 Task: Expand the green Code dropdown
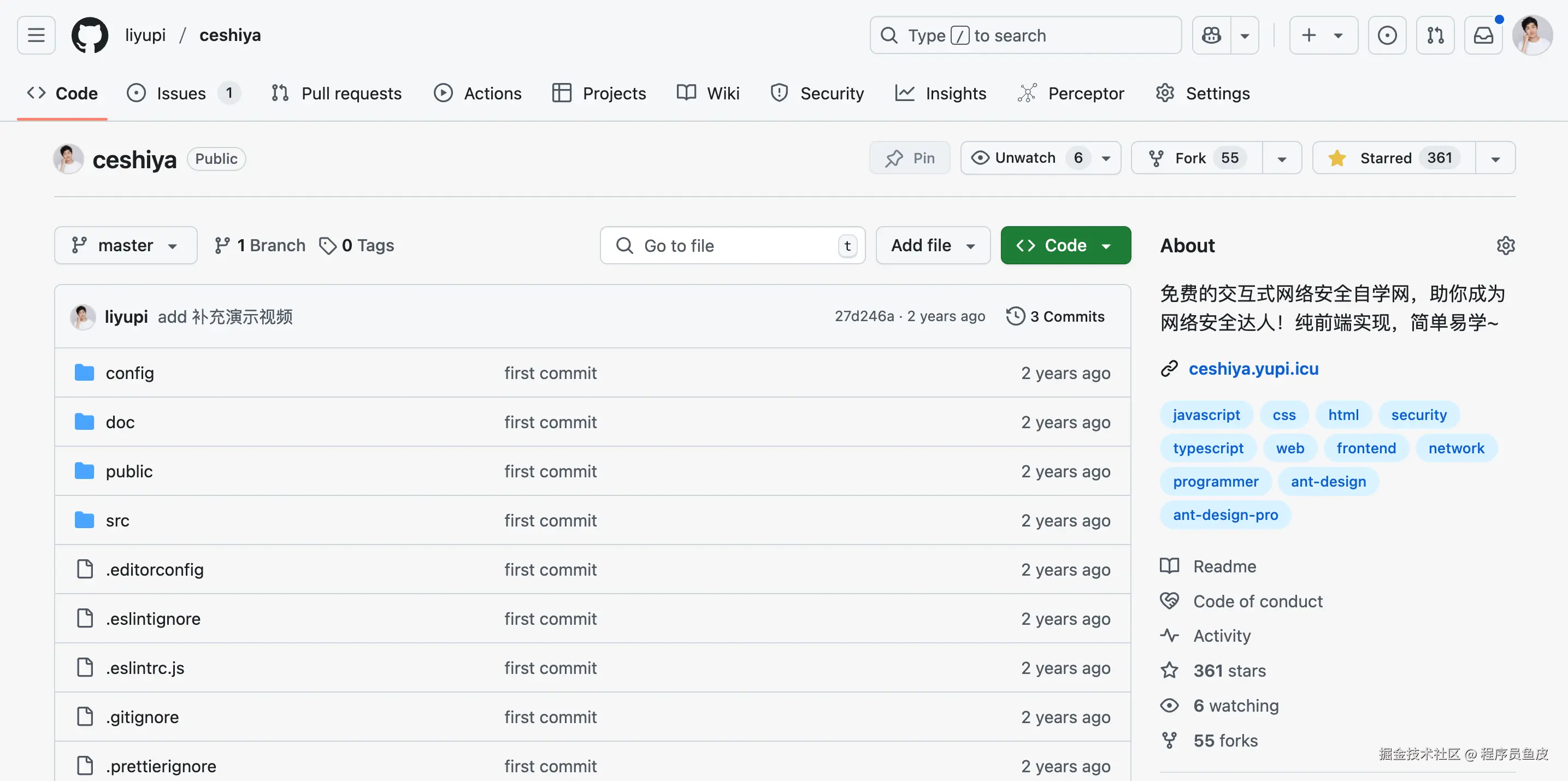[x=1065, y=246]
